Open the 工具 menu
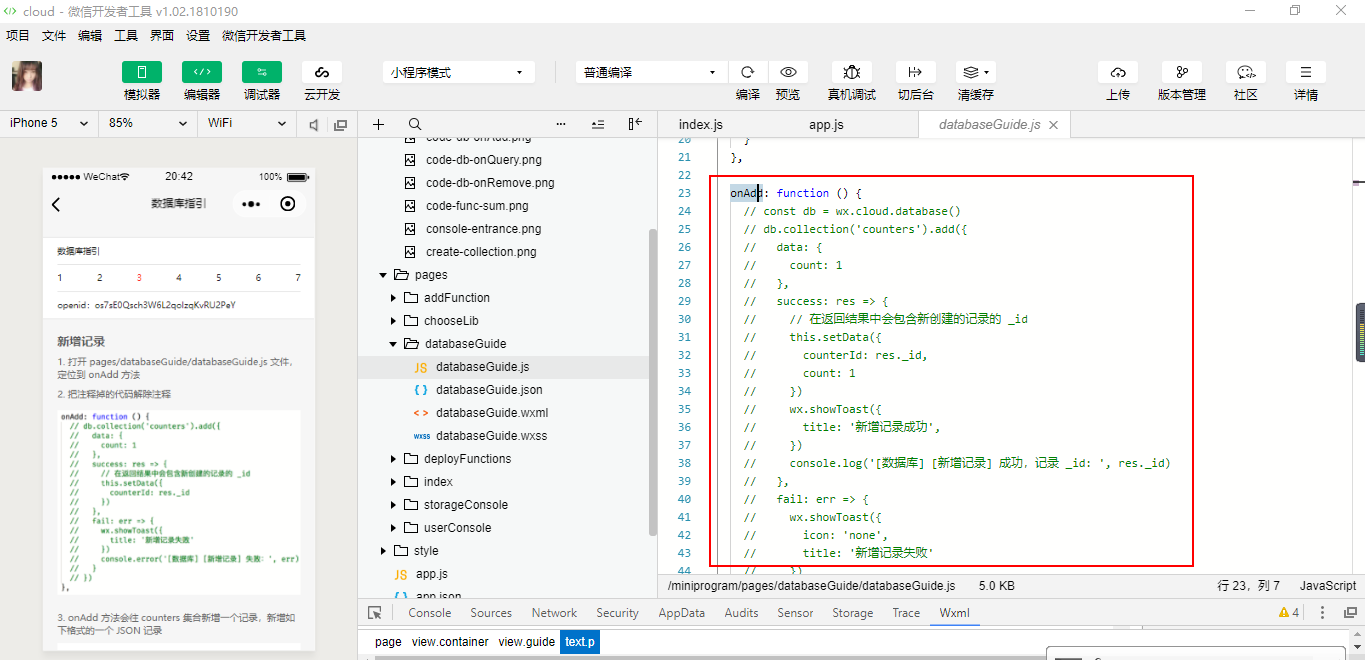The image size is (1365, 660). point(126,35)
